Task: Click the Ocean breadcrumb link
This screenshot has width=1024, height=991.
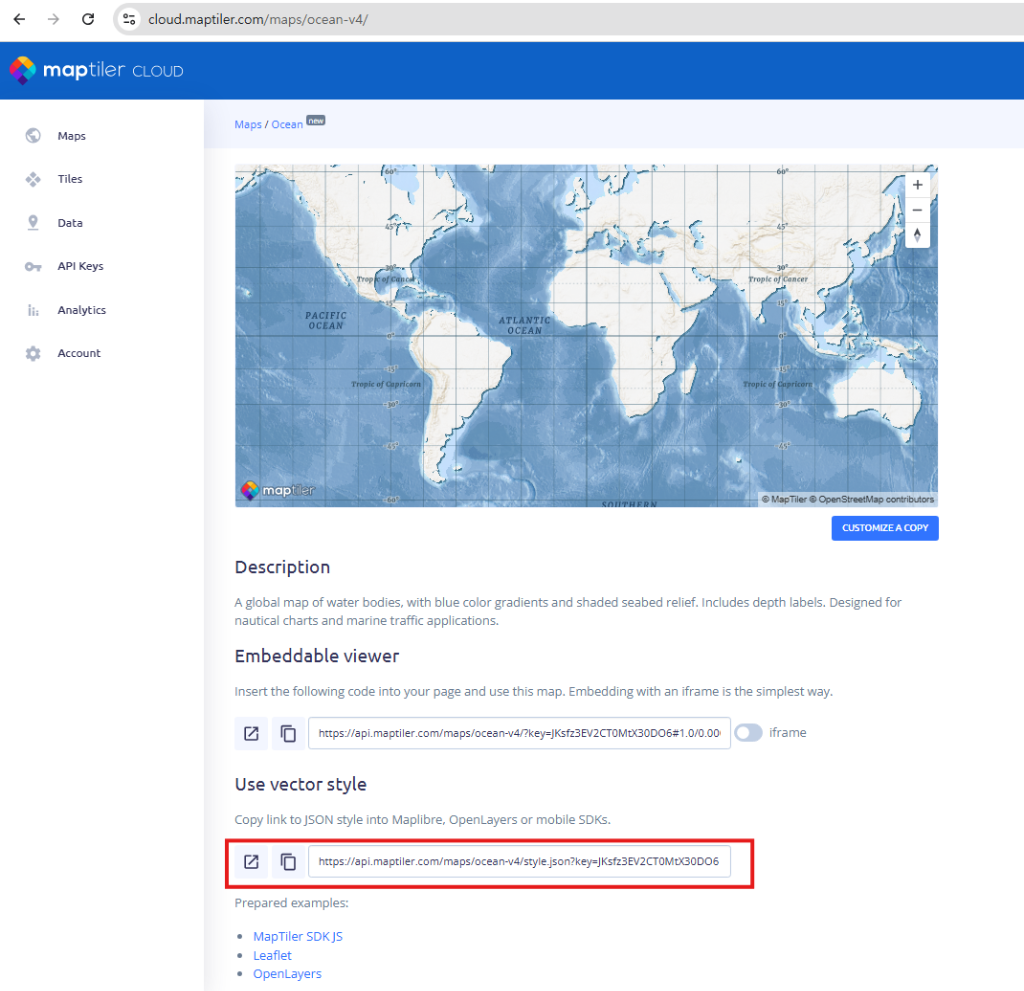Action: 287,124
